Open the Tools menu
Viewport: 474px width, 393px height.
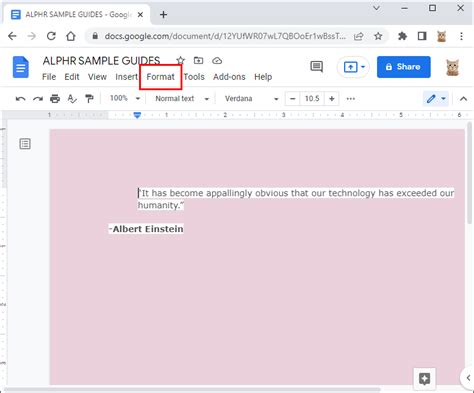(x=194, y=77)
